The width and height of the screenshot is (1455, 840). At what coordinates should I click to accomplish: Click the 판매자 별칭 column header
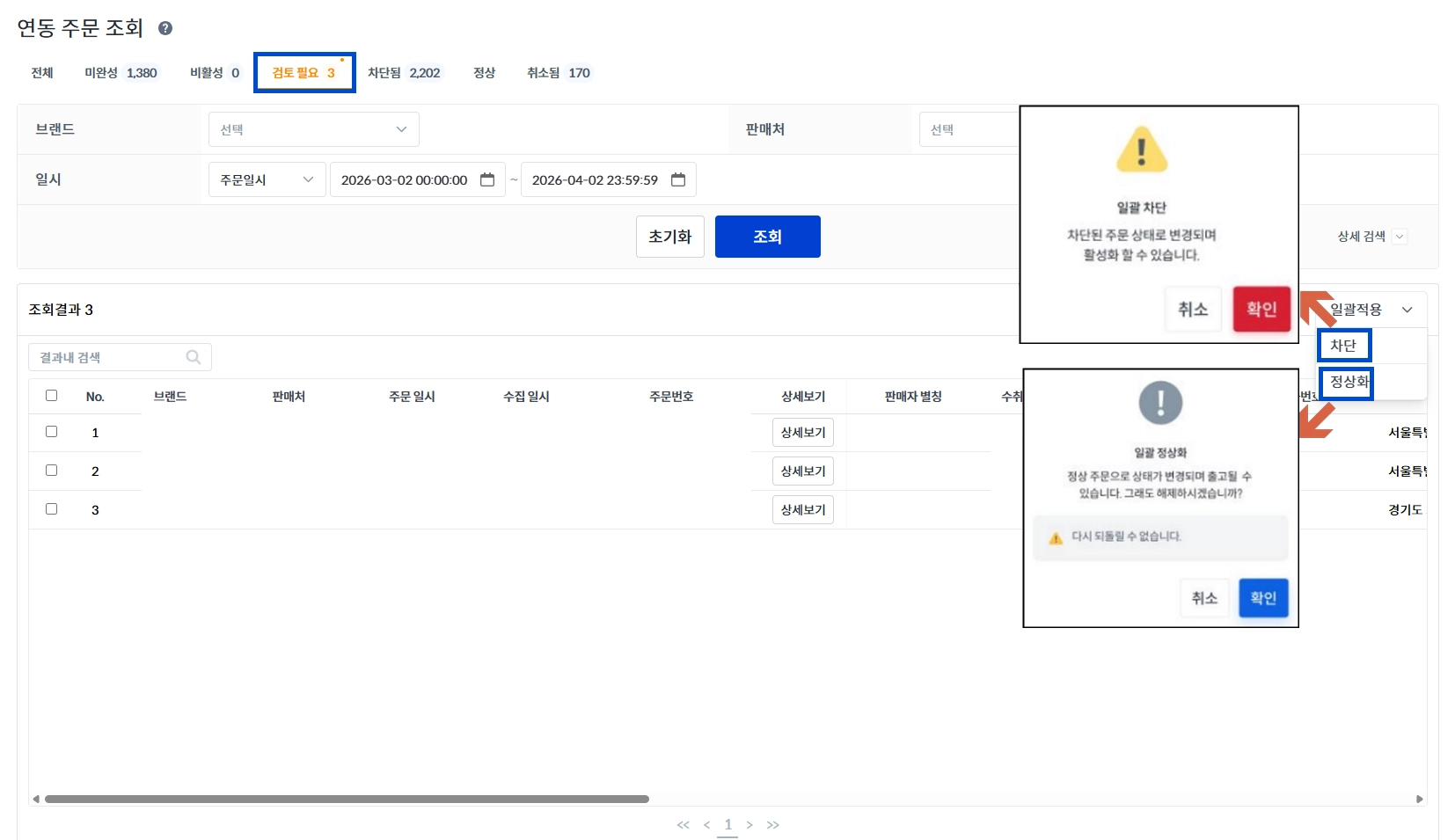(x=913, y=397)
